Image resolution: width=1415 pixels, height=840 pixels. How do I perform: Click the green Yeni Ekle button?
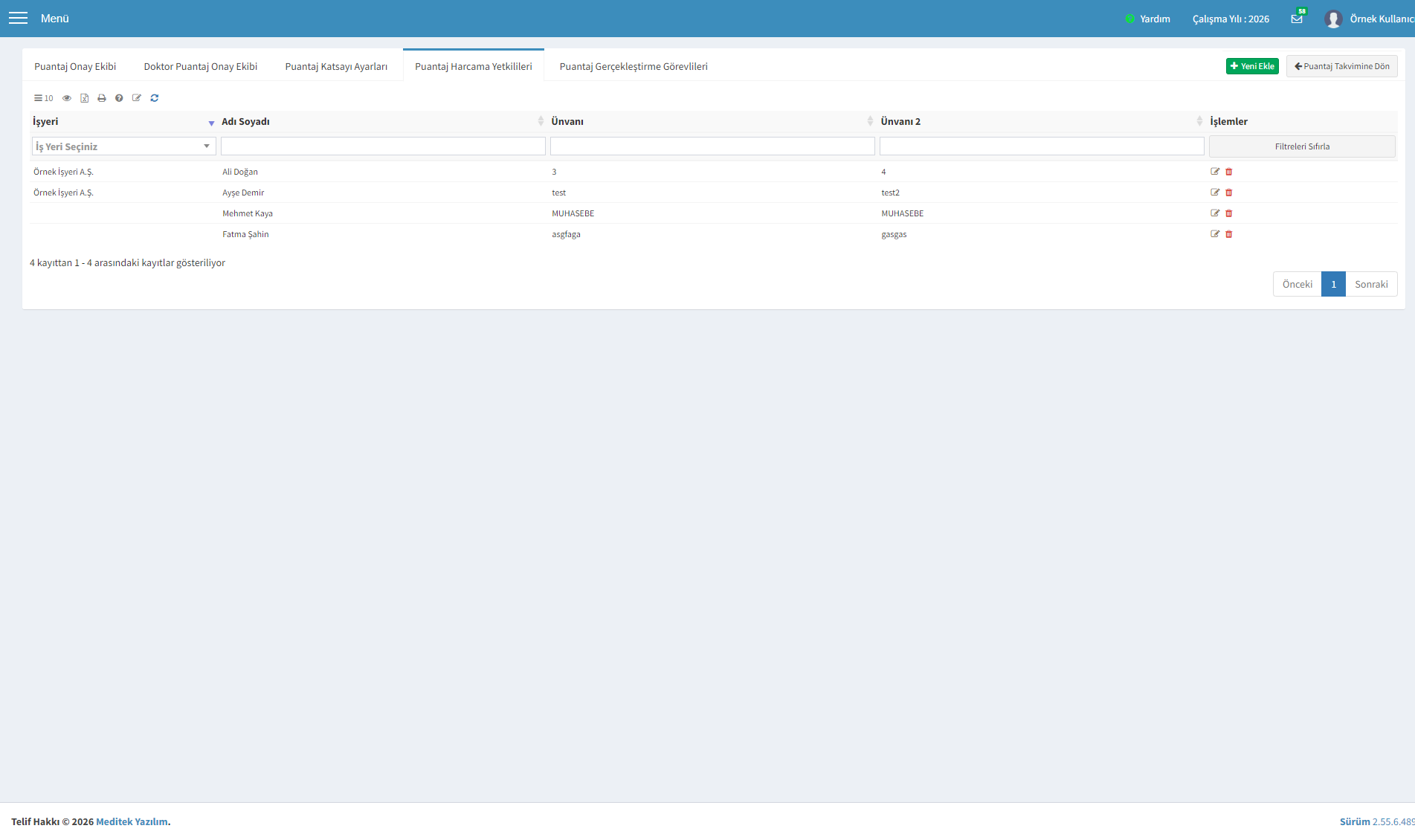click(1252, 66)
